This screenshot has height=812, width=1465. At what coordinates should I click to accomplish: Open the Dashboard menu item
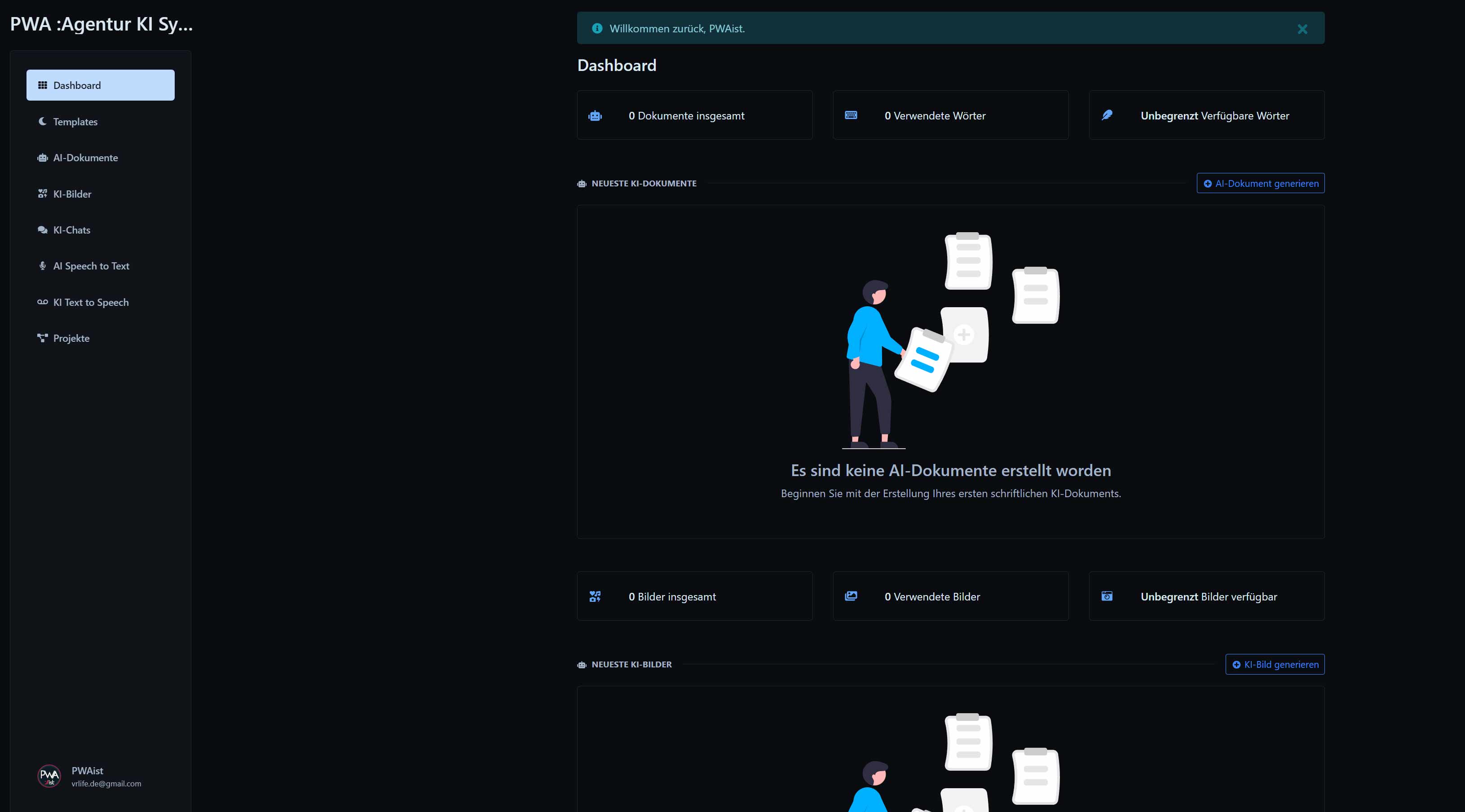[100, 85]
